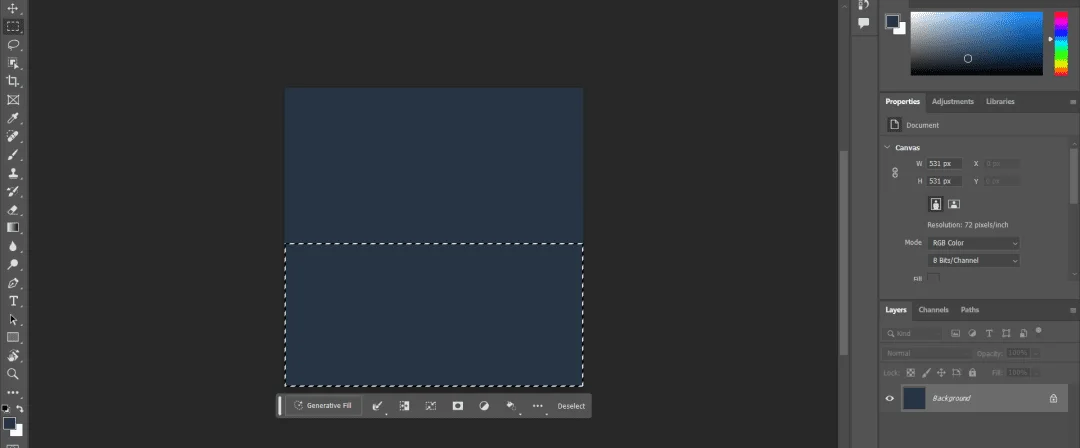Click Invert Selection icon in contextual bar

click(404, 406)
